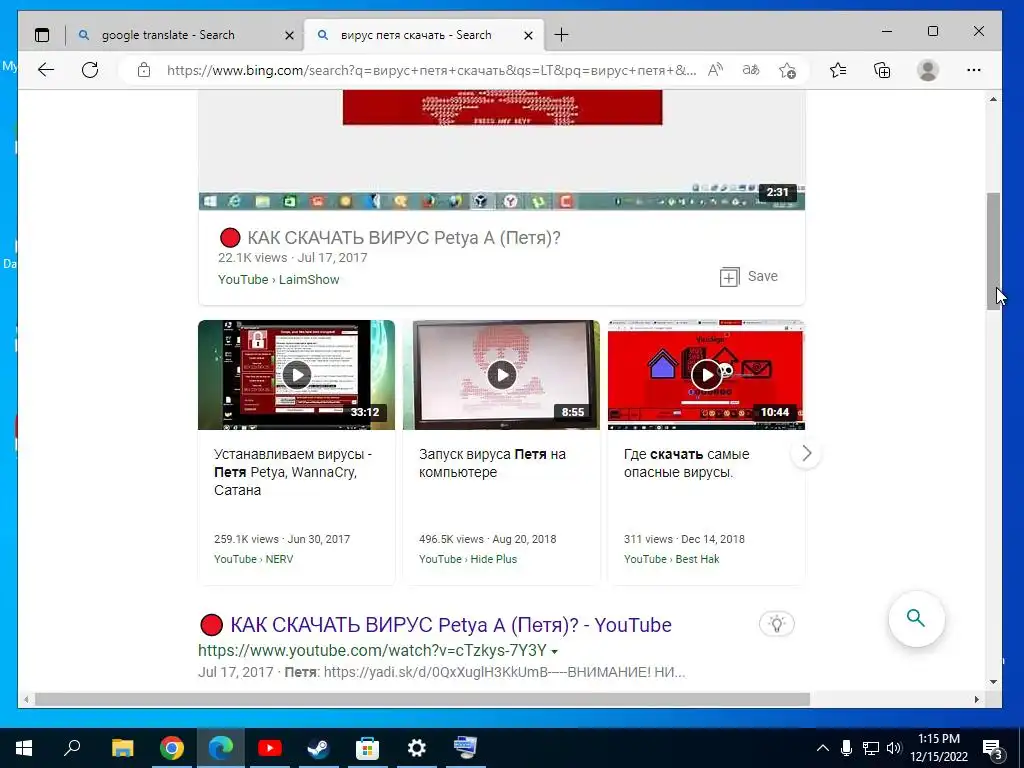Open YouTube › LaimShow source link
The height and width of the screenshot is (768, 1024).
pos(279,280)
